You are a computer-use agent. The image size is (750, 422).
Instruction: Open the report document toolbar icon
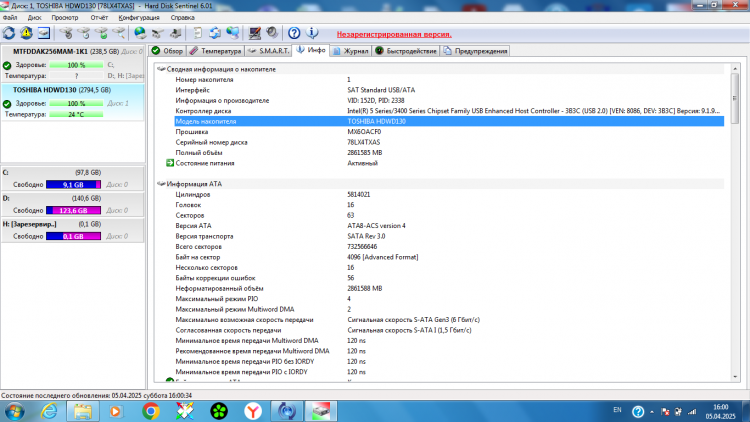point(197,33)
